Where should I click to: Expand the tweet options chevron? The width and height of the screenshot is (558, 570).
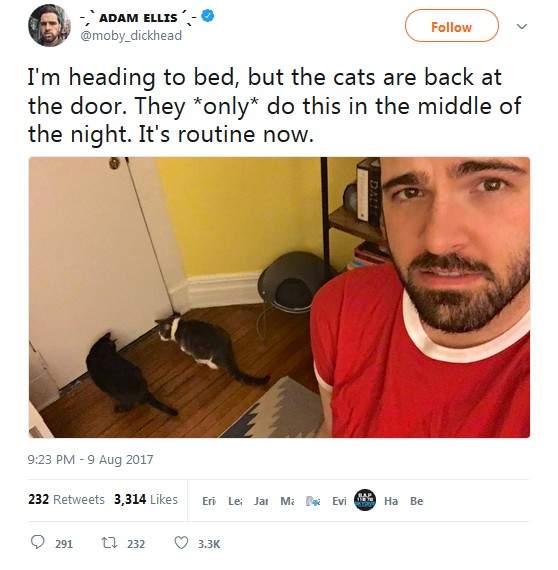[x=522, y=26]
